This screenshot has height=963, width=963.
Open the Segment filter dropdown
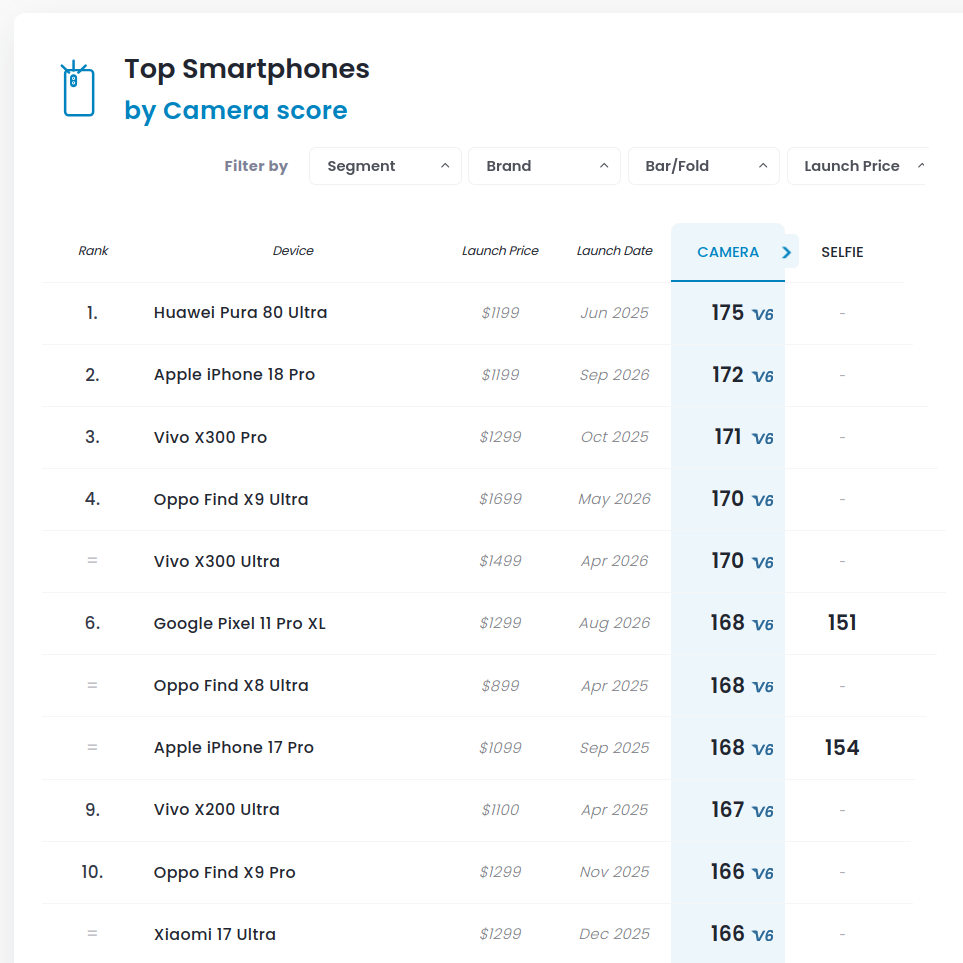(385, 166)
